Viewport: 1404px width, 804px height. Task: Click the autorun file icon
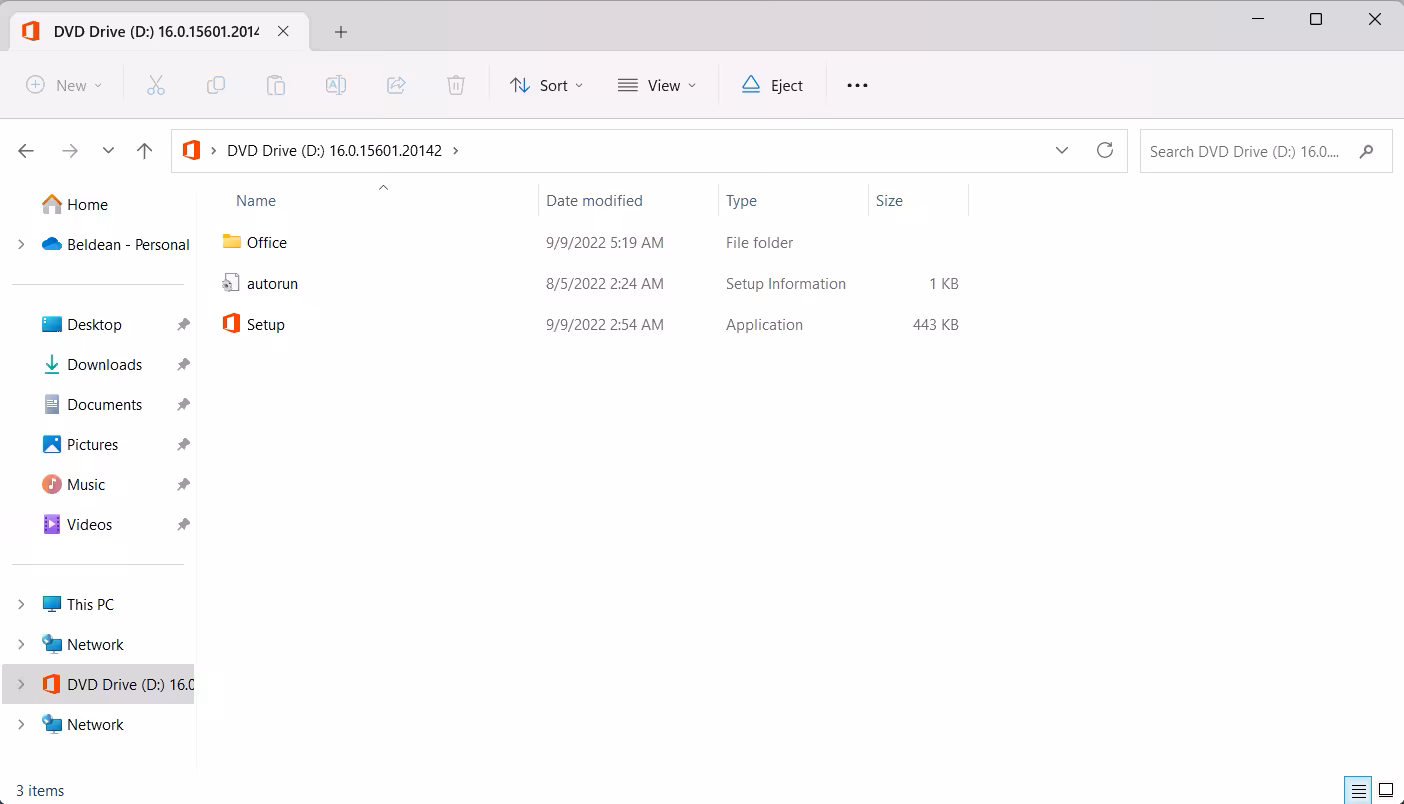click(232, 283)
